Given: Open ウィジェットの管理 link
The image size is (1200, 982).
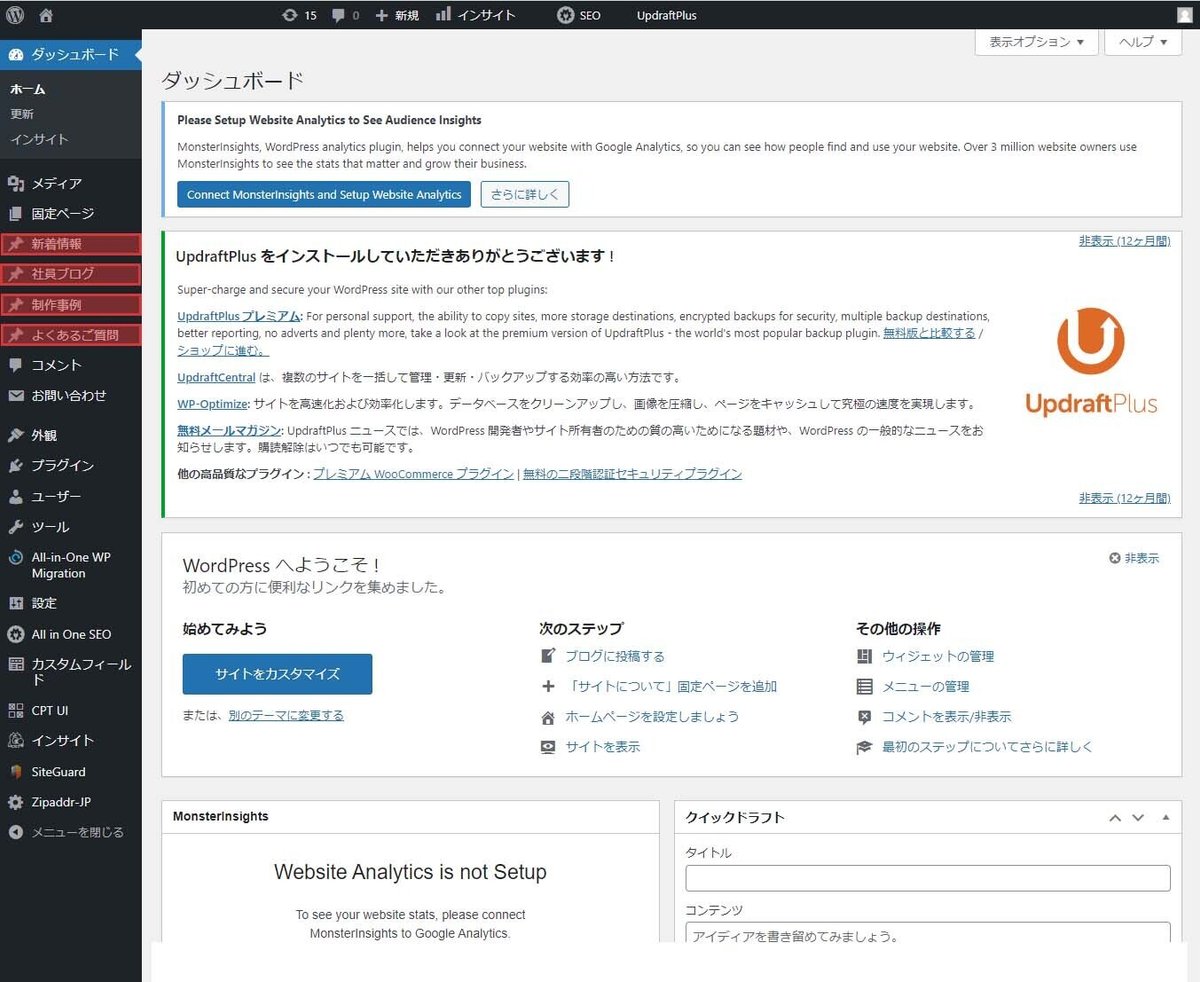Looking at the screenshot, I should point(938,656).
